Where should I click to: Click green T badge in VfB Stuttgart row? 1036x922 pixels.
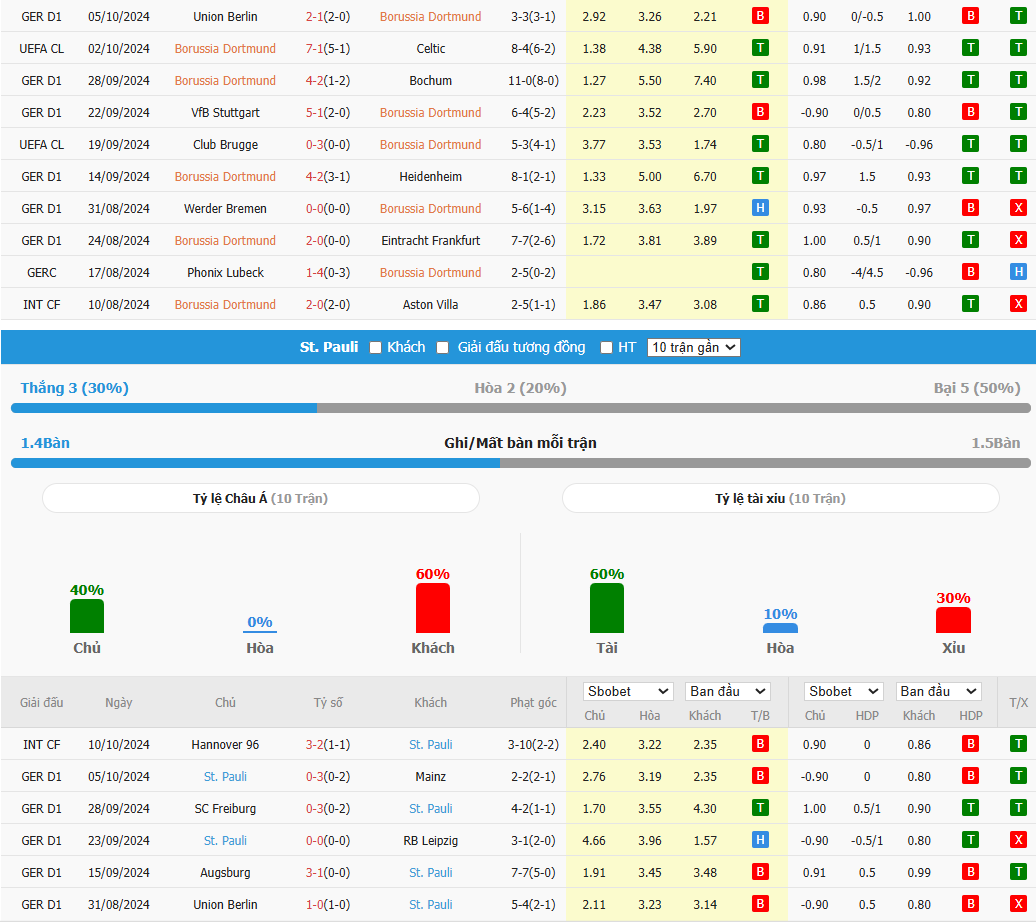click(x=1018, y=112)
